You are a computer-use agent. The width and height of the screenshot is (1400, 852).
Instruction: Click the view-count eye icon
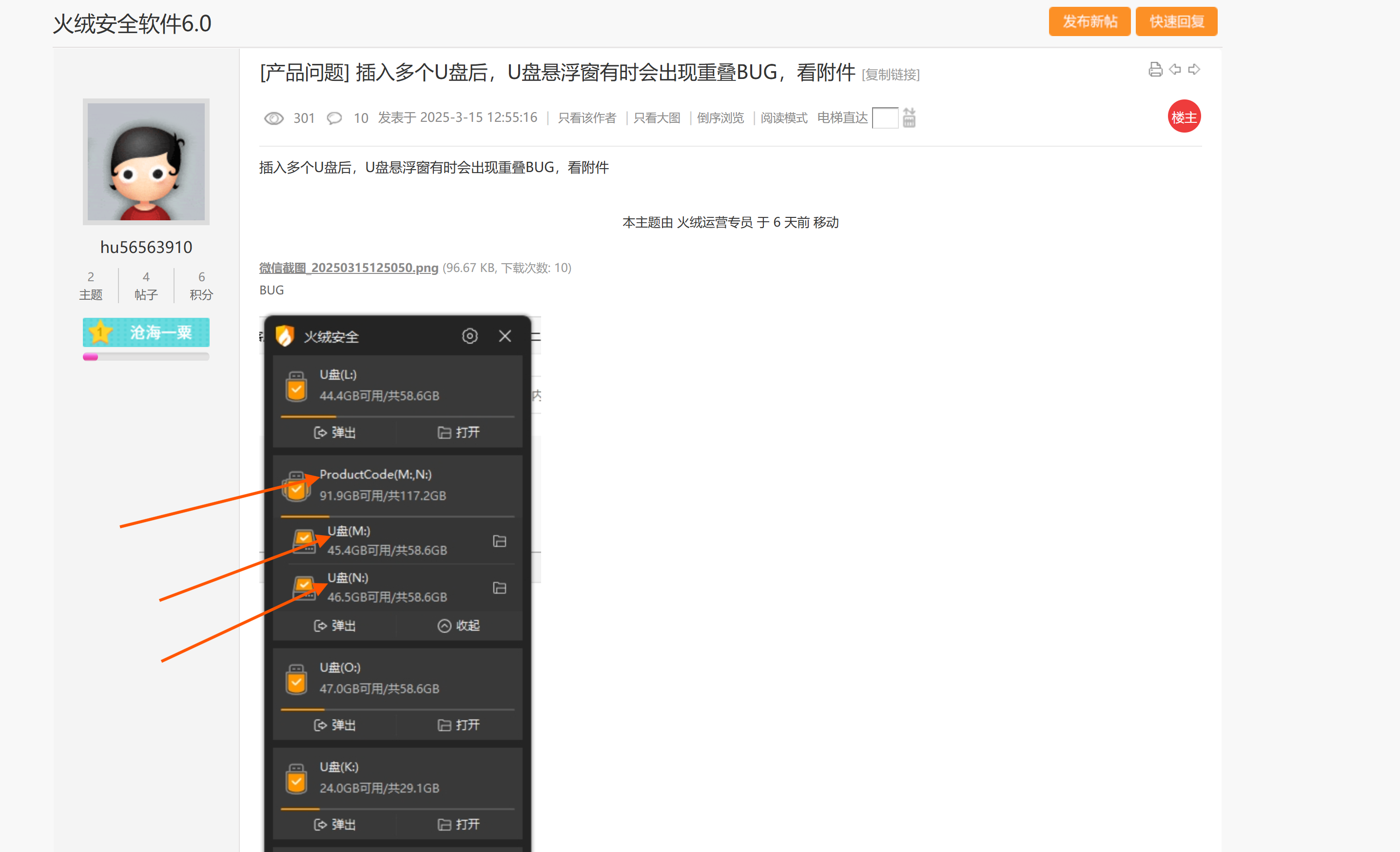point(273,117)
